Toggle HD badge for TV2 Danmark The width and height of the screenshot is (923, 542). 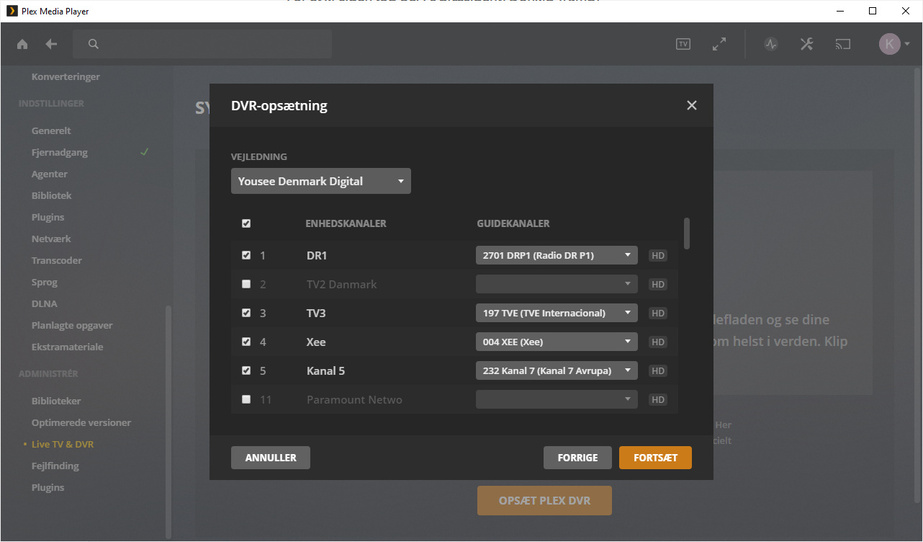(x=658, y=284)
